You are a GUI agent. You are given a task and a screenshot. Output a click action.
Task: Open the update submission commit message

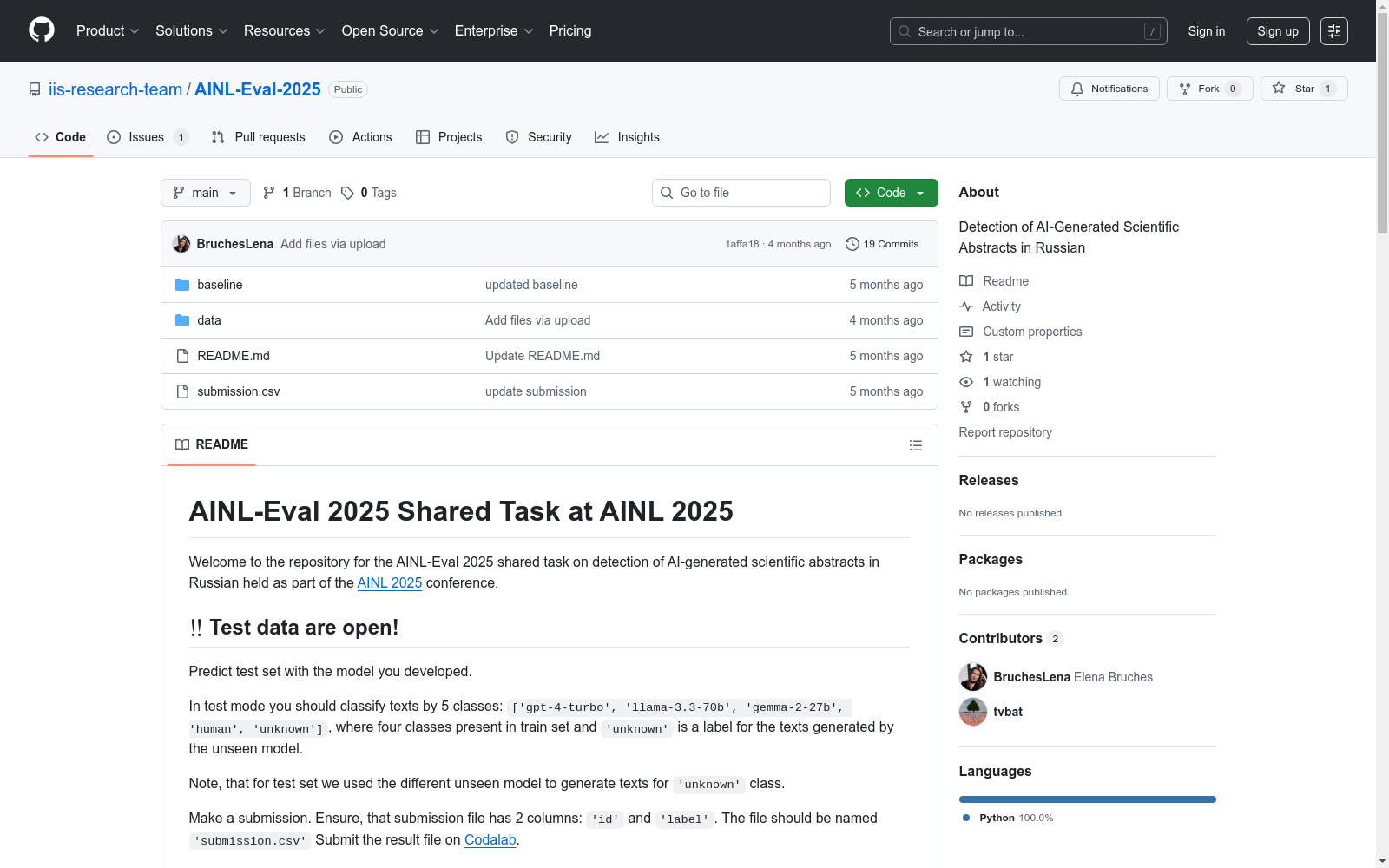[x=536, y=391]
